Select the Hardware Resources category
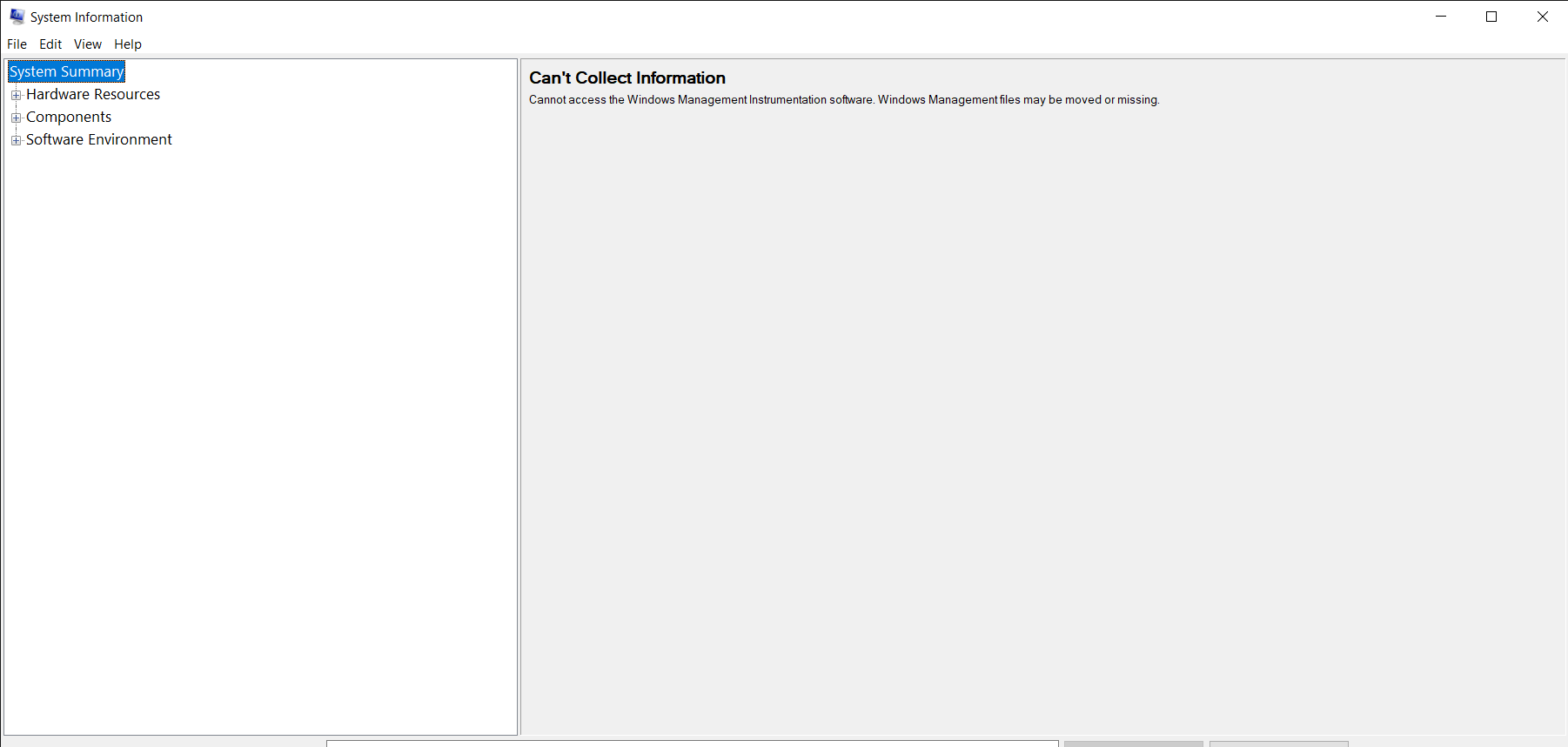1568x747 pixels. coord(93,94)
